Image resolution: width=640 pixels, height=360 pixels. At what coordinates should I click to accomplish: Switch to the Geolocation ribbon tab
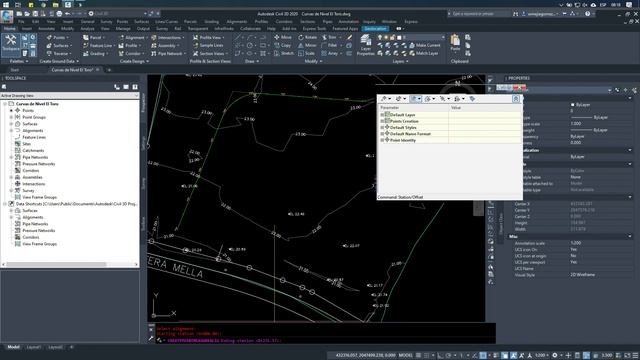coord(375,29)
